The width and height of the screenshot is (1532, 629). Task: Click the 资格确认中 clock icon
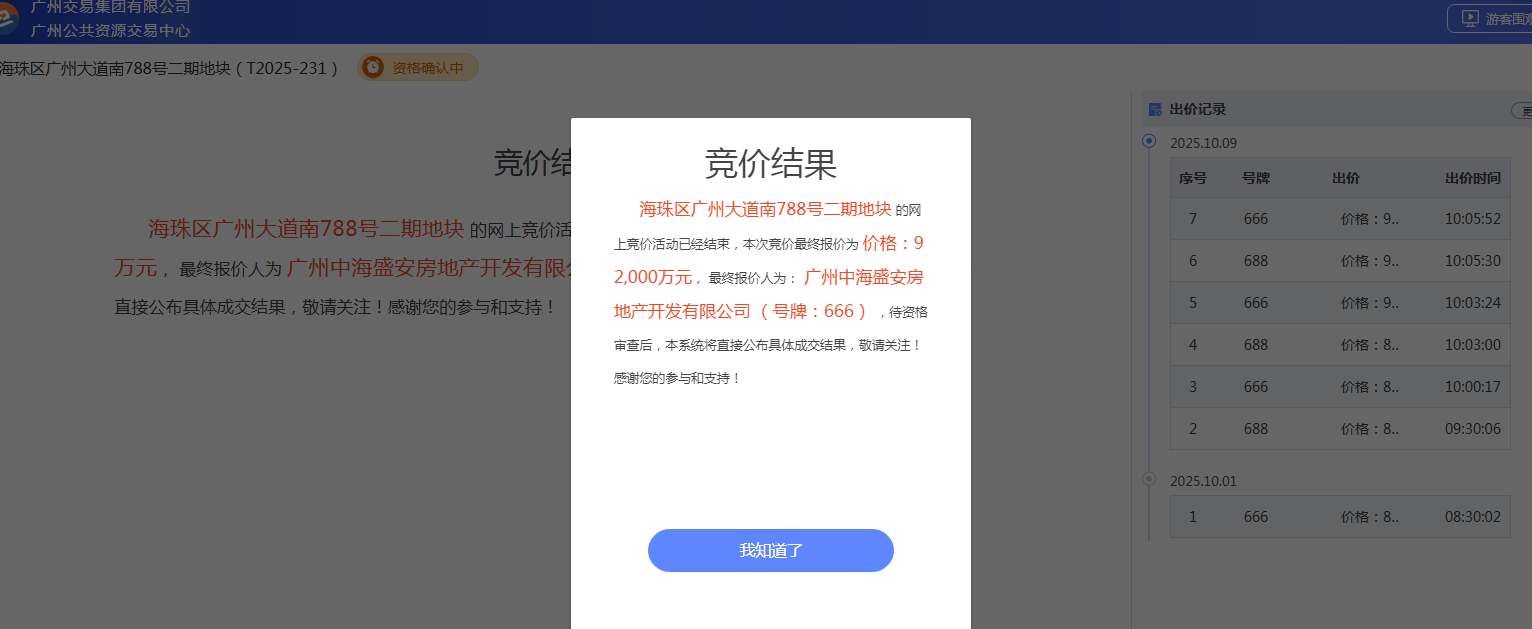pyautogui.click(x=373, y=67)
